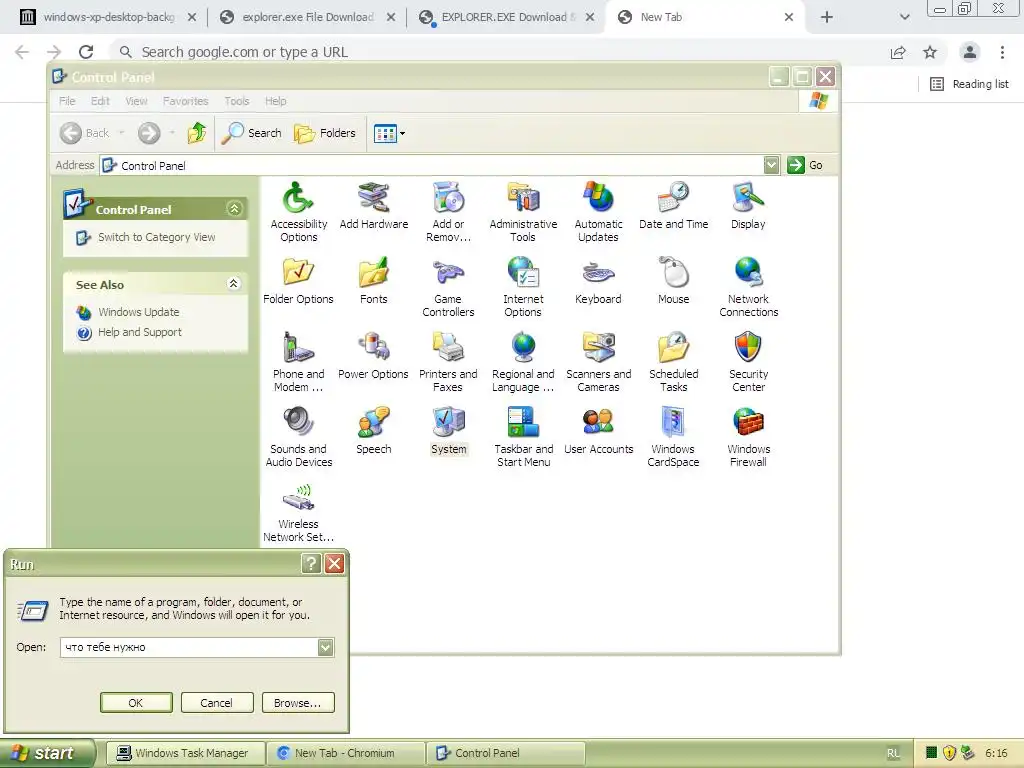1024x768 pixels.
Task: Open Accessibility Options applet
Action: 298,212
